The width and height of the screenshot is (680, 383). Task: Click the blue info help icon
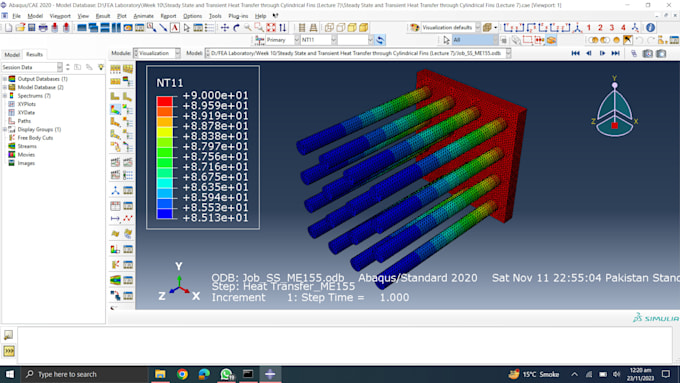[x=650, y=27]
